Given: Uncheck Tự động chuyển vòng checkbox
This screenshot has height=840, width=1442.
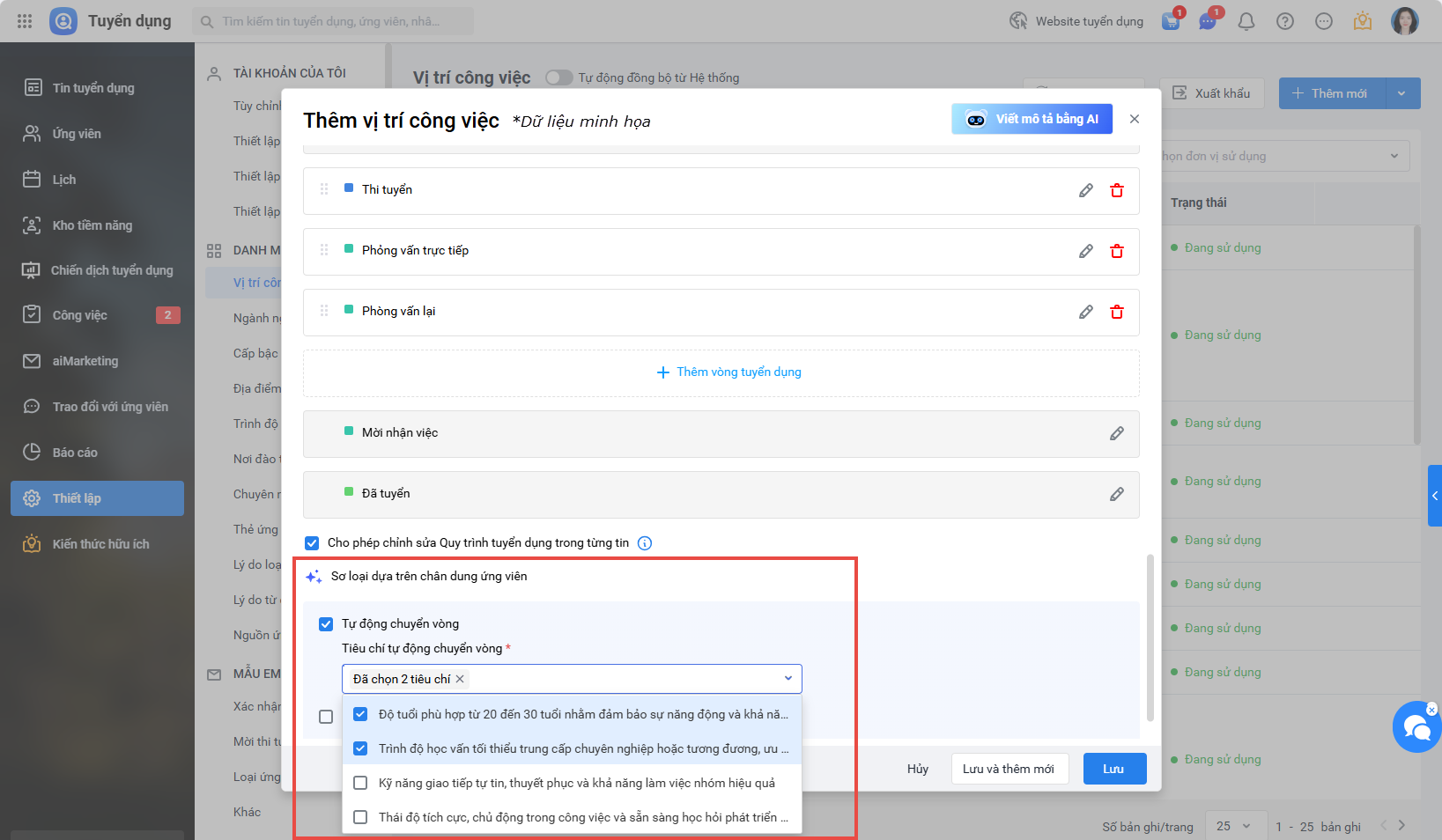Looking at the screenshot, I should click(x=326, y=624).
